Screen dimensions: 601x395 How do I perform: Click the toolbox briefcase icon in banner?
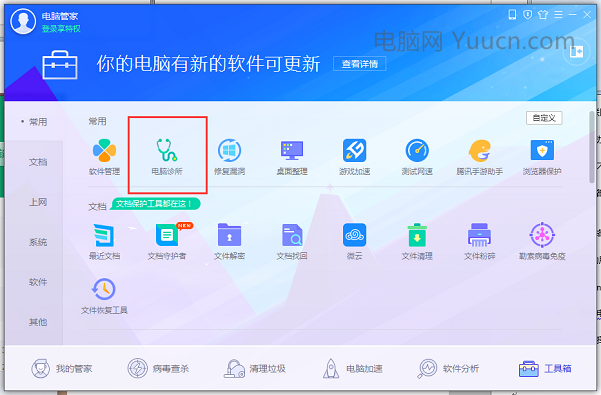tap(60, 65)
